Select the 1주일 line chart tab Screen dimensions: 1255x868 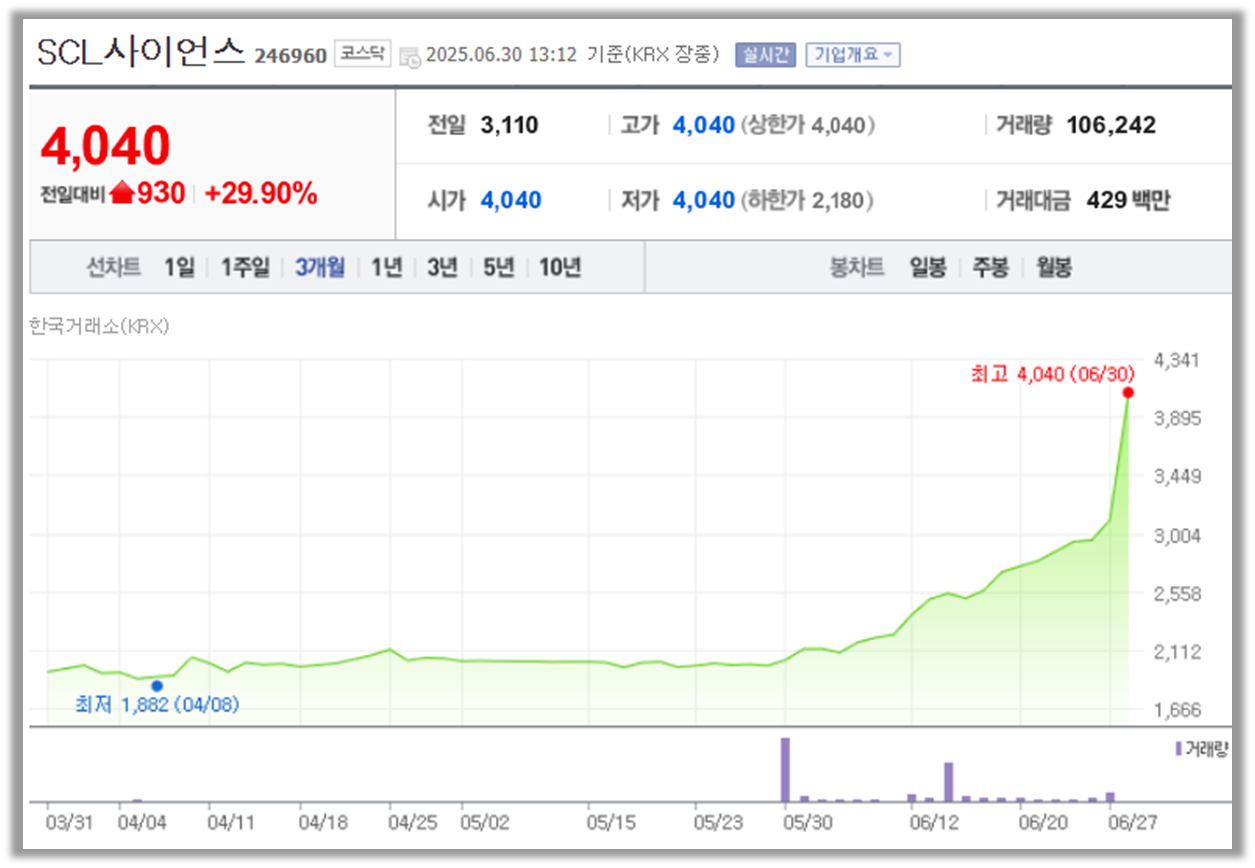[245, 267]
